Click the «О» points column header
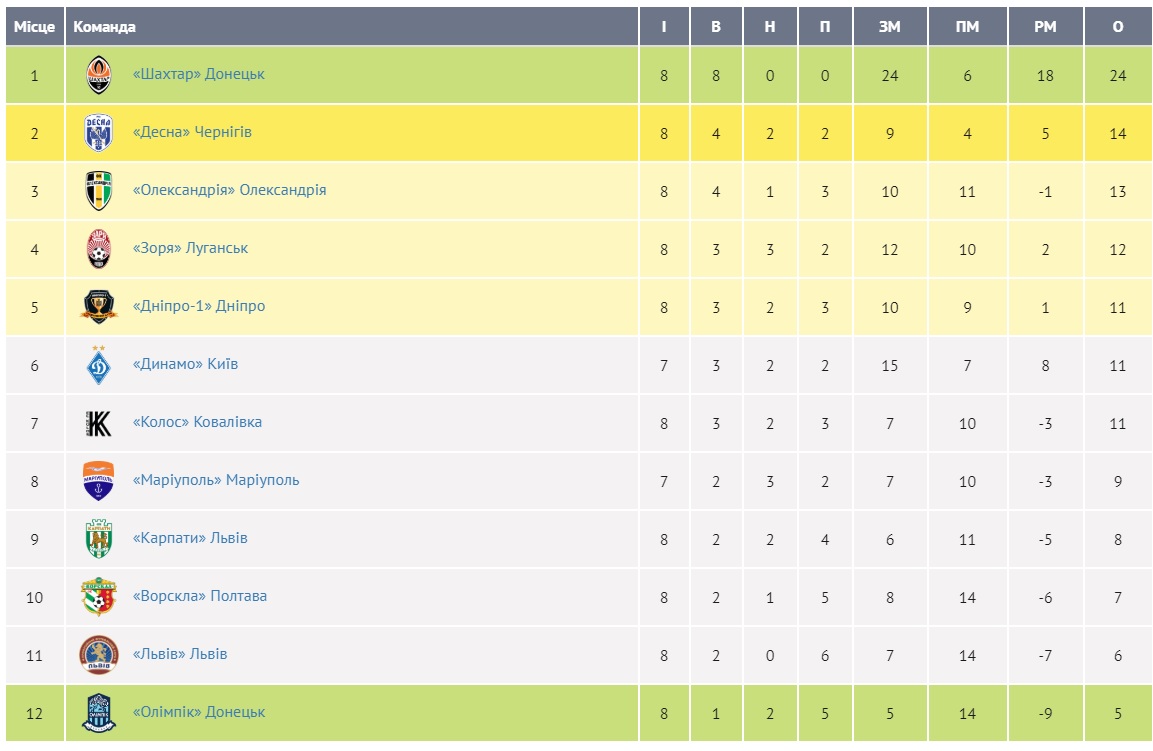This screenshot has width=1153, height=751. [1118, 27]
